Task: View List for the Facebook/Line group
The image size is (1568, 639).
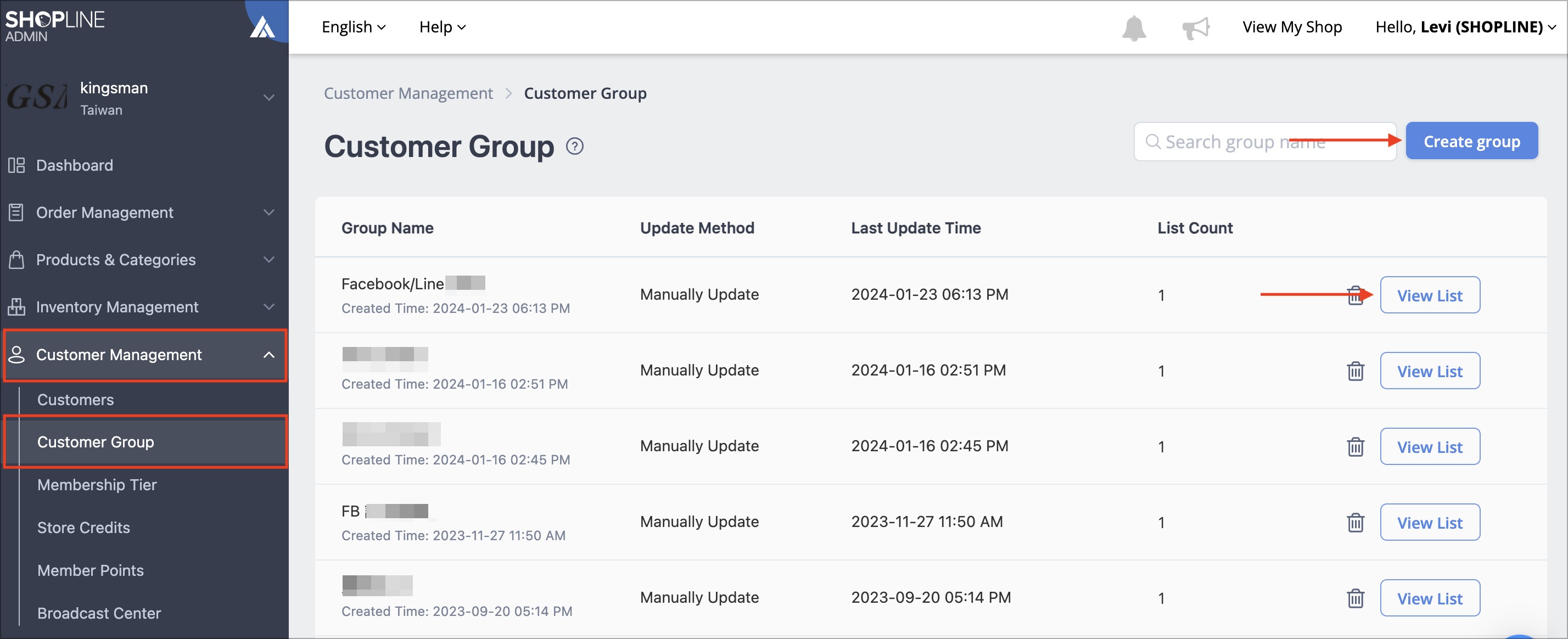Action: click(1430, 296)
